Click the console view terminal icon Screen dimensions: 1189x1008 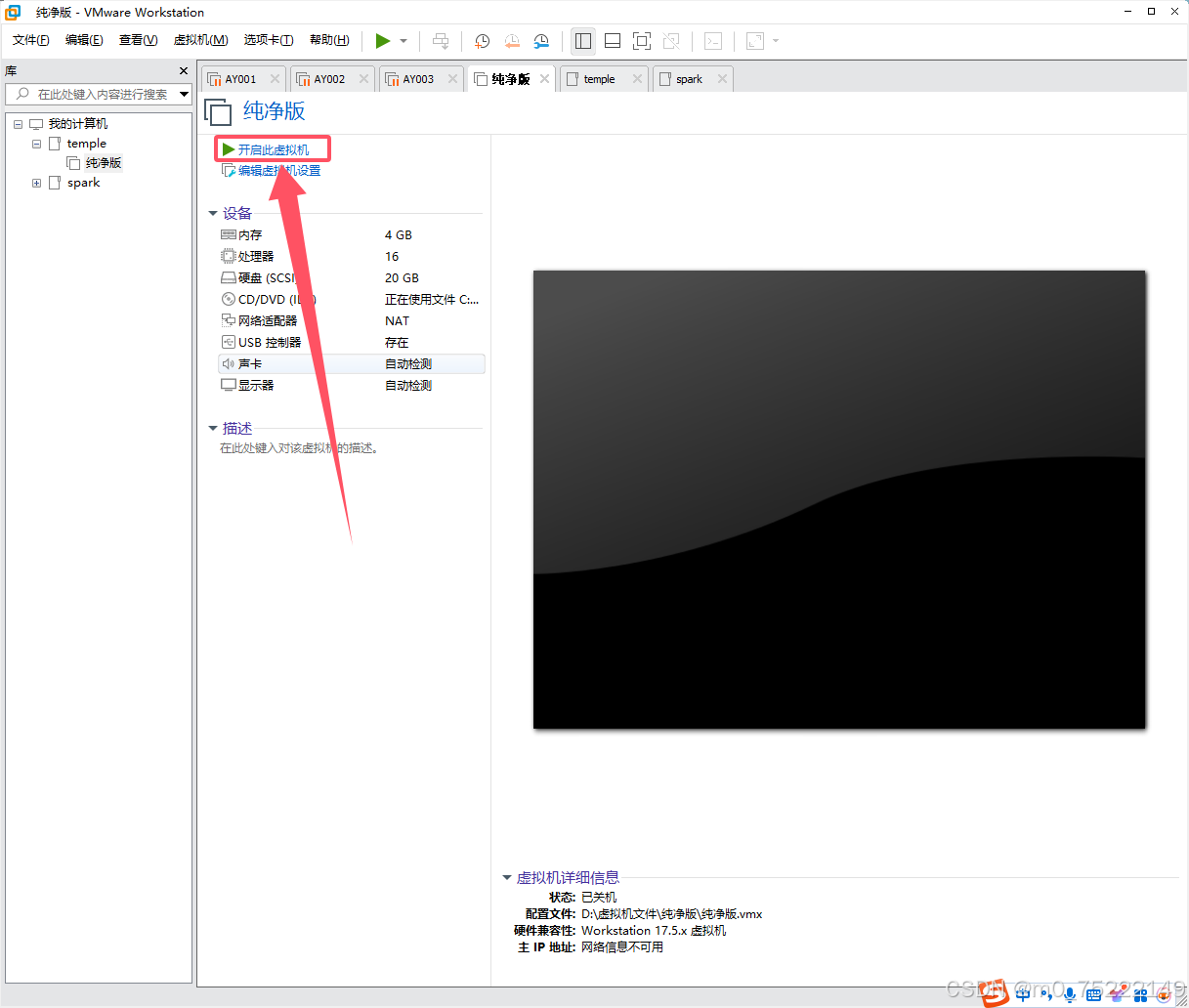[x=713, y=41]
